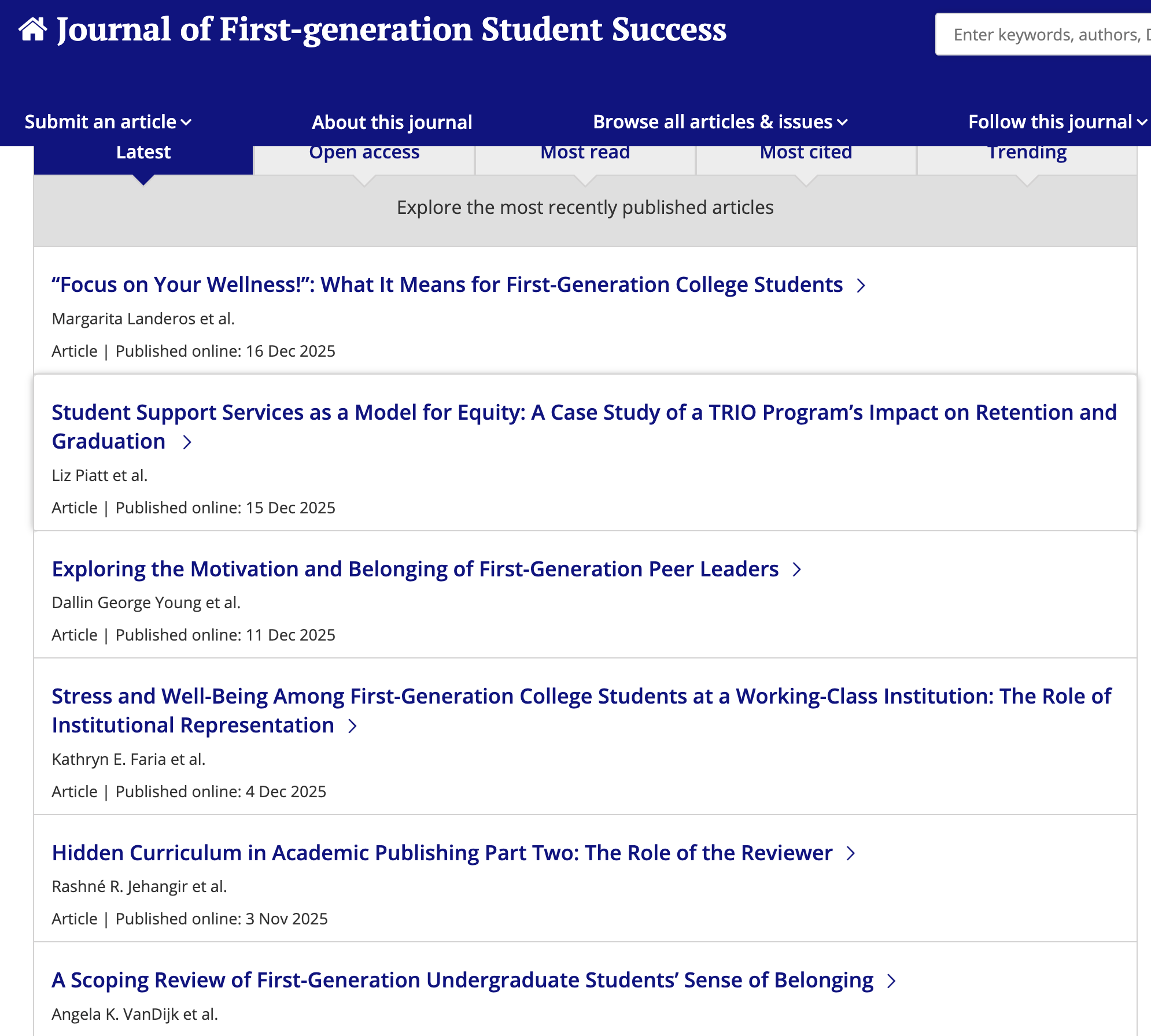This screenshot has width=1151, height=1036.
Task: Click the arrow next to Sense of Belonging review
Action: [891, 980]
